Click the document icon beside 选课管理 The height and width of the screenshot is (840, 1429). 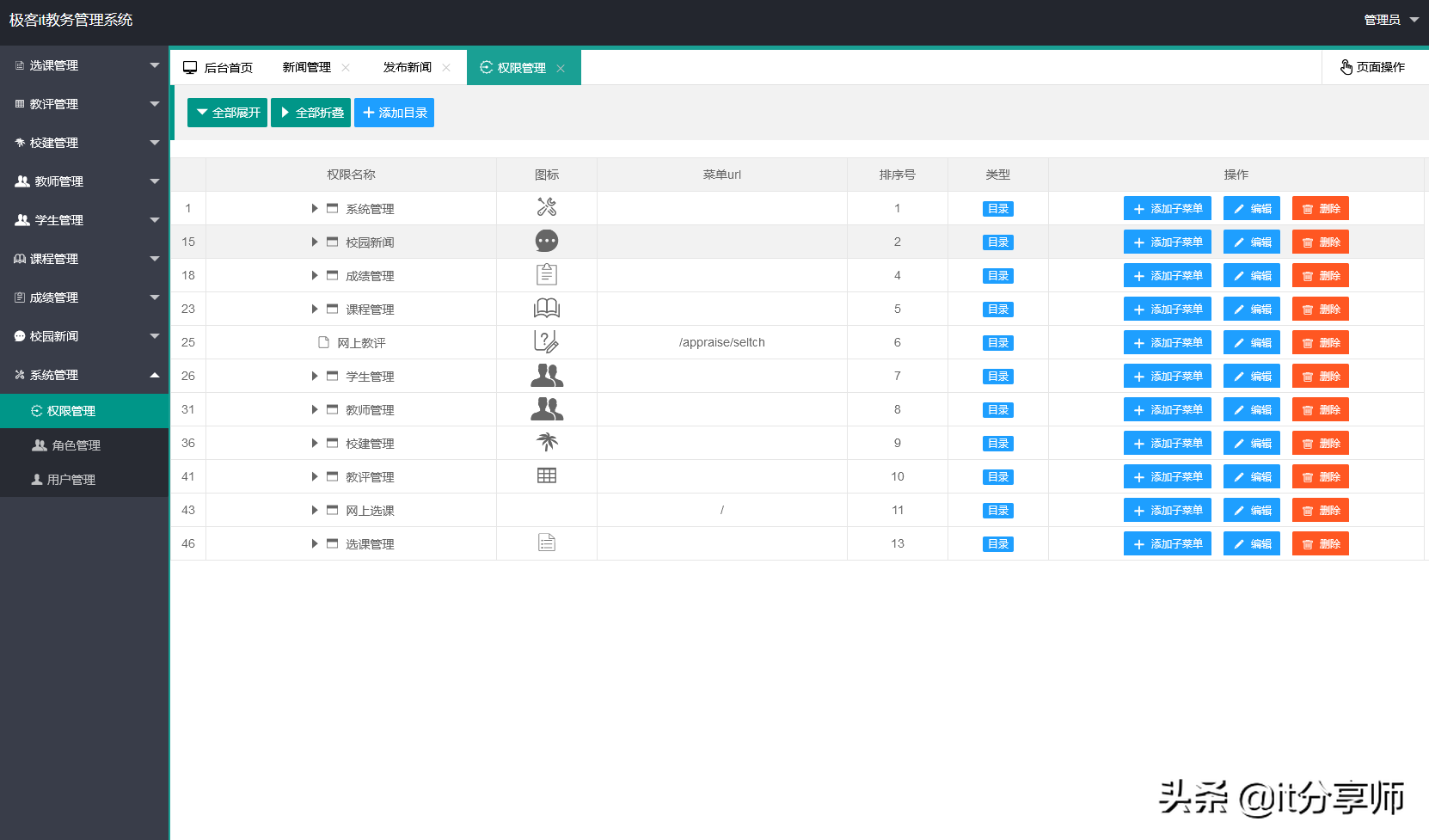pos(547,543)
